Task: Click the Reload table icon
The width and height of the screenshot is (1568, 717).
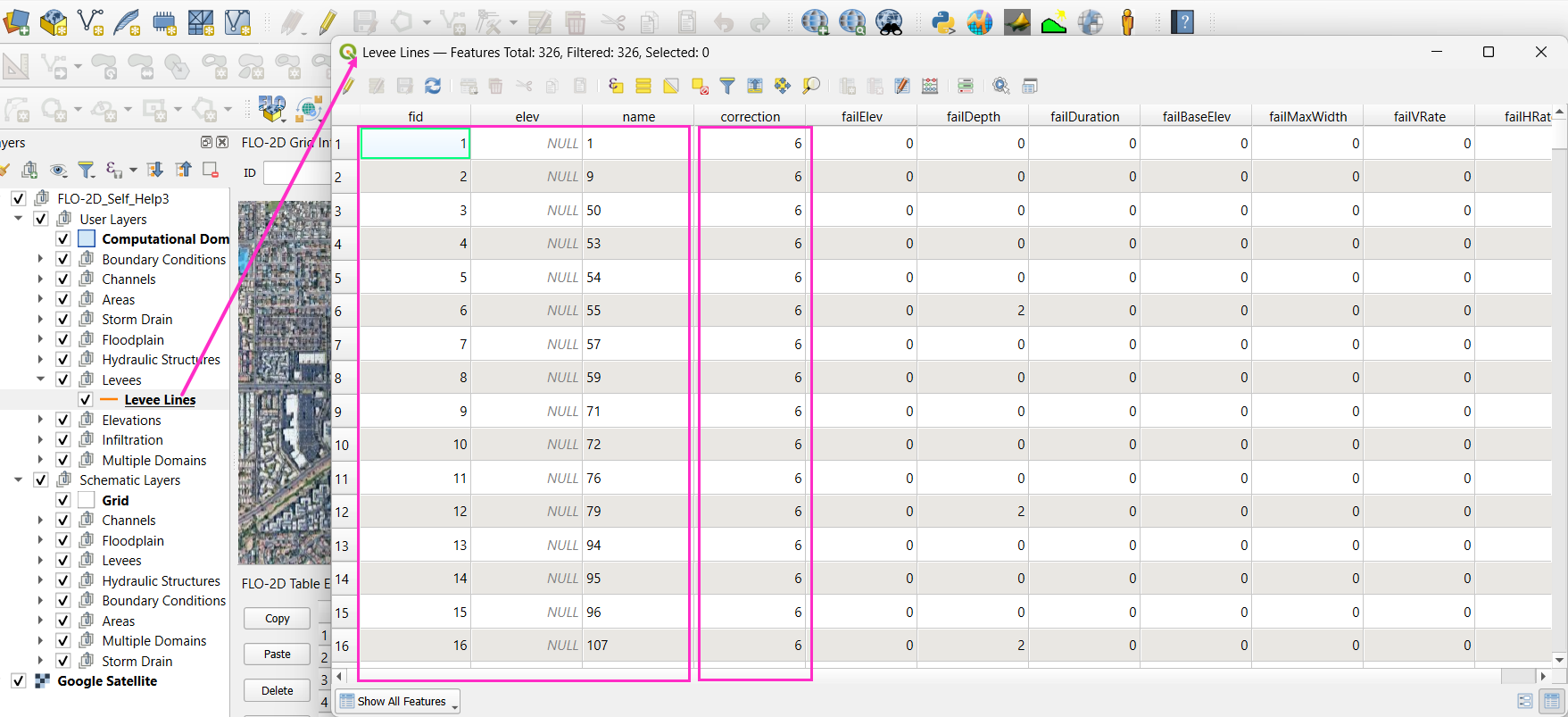Action: coord(433,86)
